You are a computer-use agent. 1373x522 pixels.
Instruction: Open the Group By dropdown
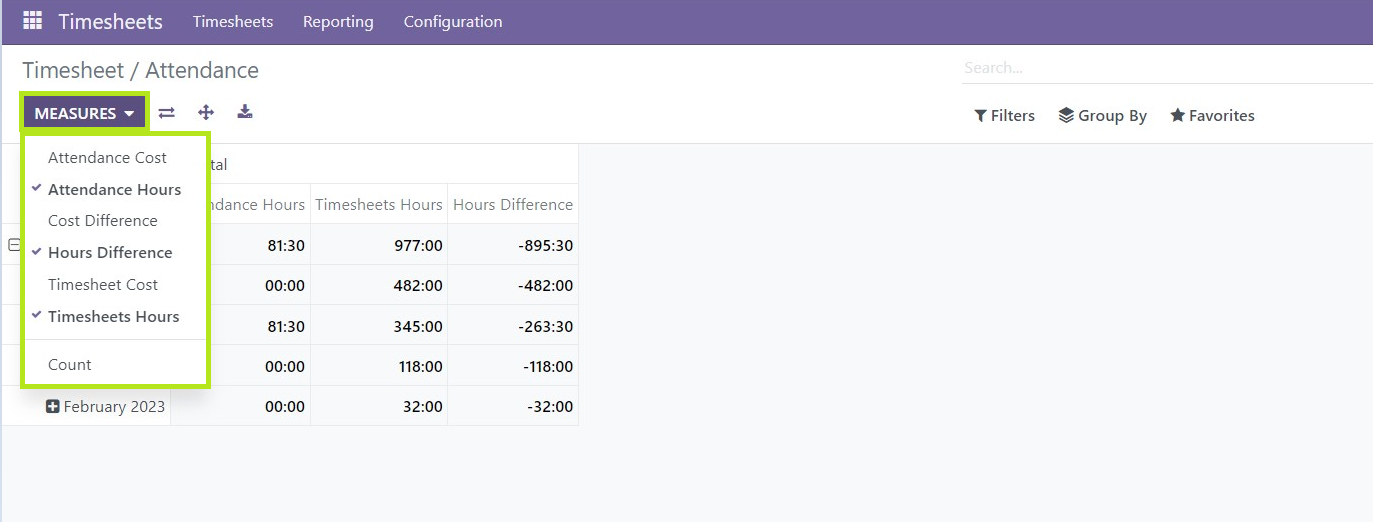point(1102,115)
